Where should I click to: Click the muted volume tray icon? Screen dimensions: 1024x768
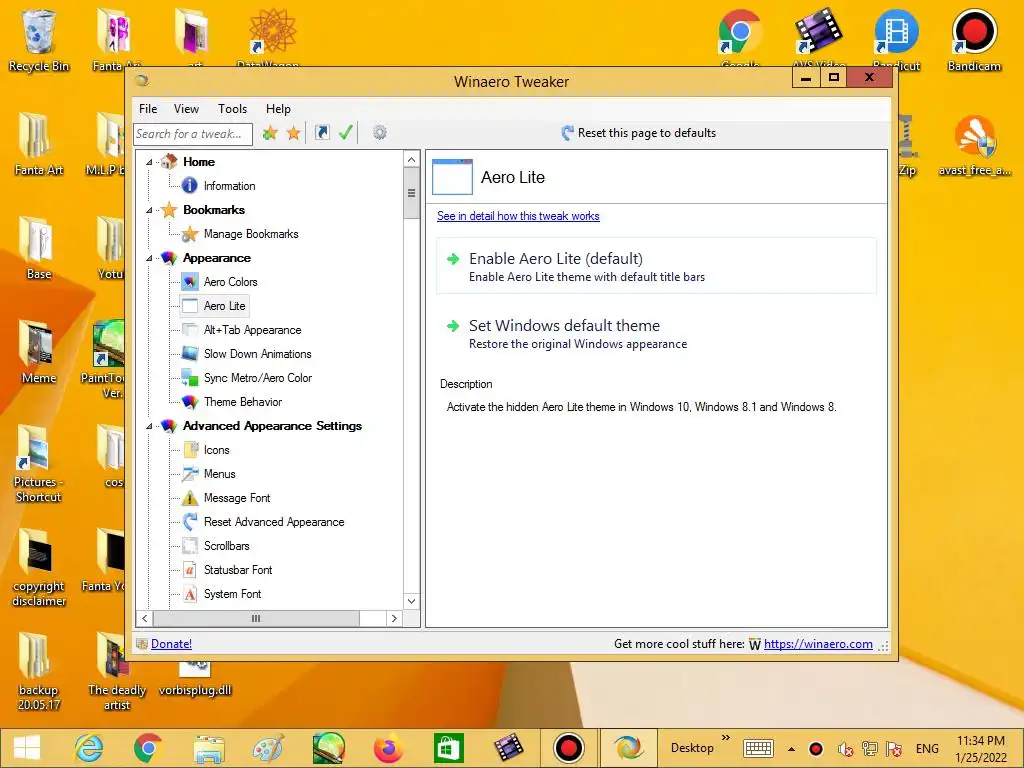[845, 748]
